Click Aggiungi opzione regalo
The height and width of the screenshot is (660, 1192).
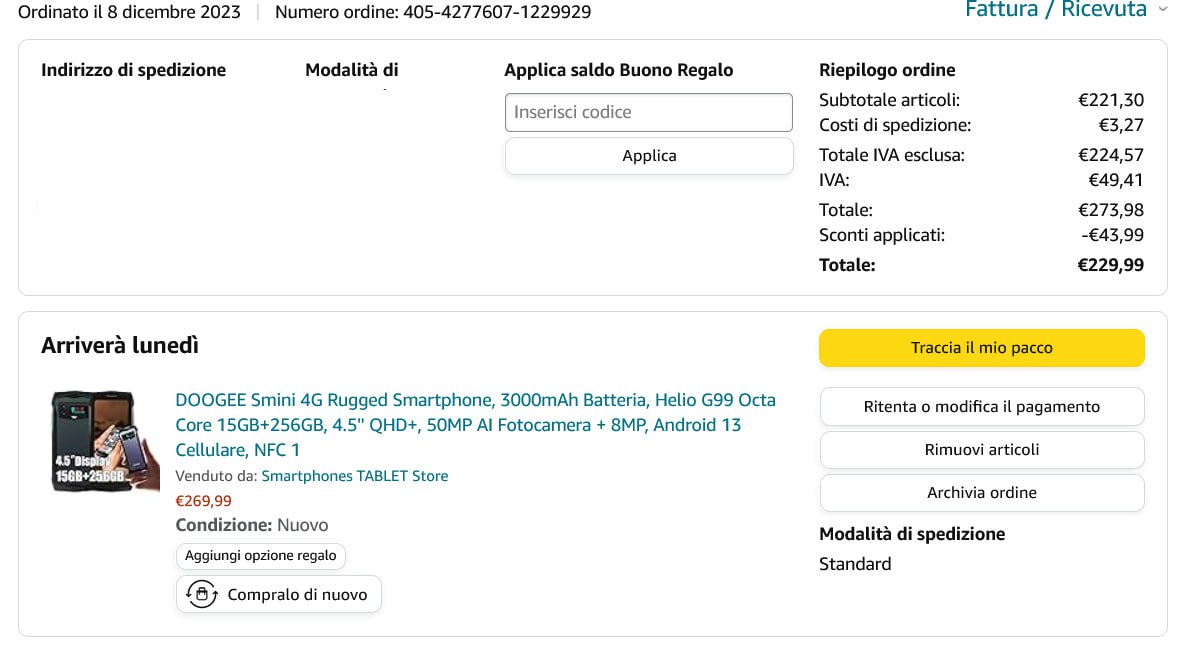point(261,556)
